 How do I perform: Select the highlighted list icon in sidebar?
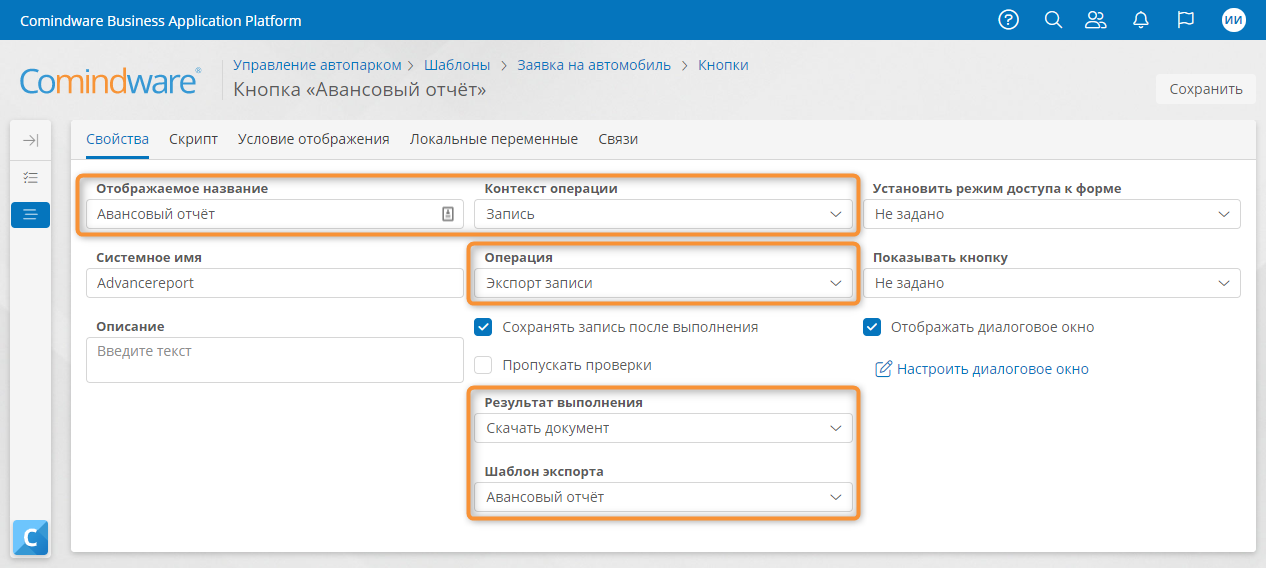[x=30, y=214]
